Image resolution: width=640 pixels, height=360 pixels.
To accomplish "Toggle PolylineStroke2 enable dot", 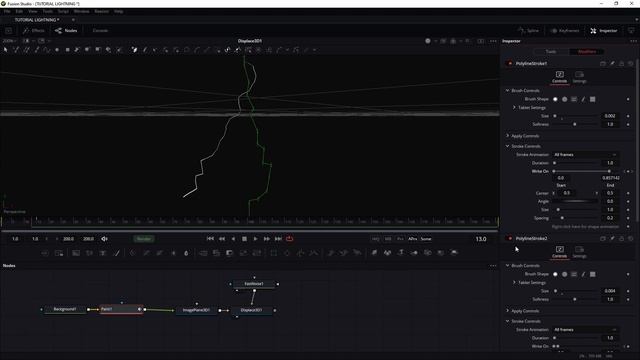I will pyautogui.click(x=509, y=238).
